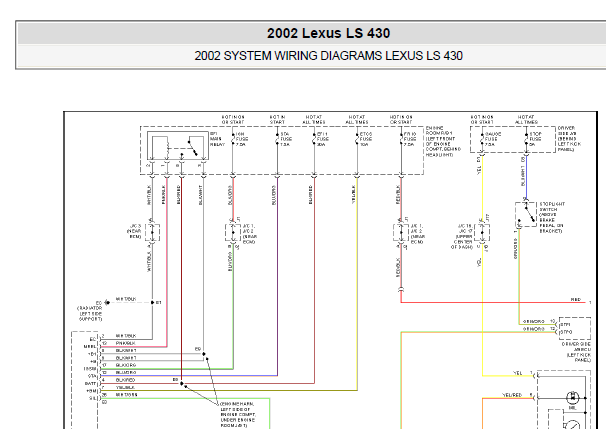Select the DRIVER SIDE J/B (BEHIND LEFT KICK PANEL) note
Screen dimensions: 606x429
[x=569, y=138]
